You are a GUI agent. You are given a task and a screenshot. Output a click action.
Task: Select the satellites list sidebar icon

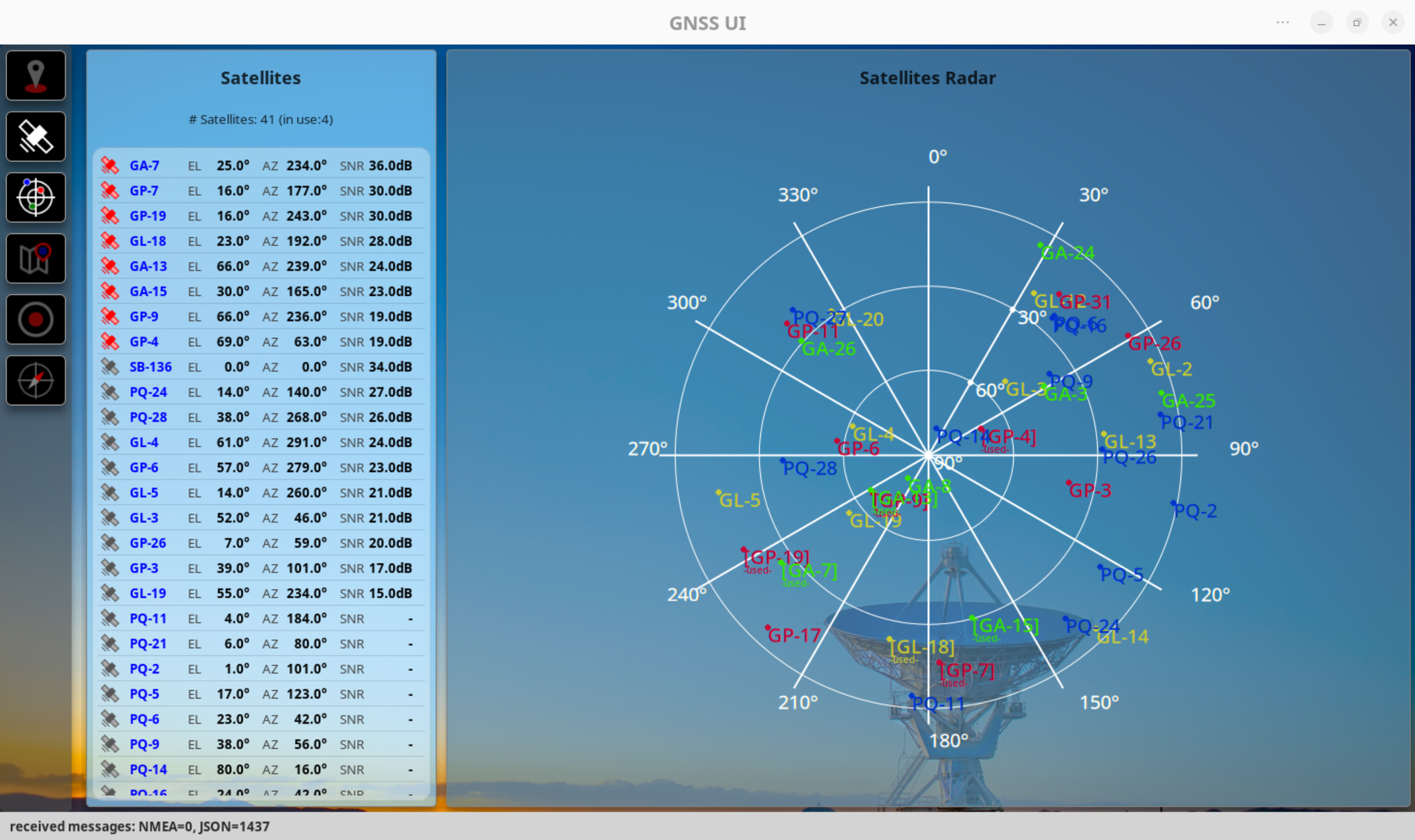pyautogui.click(x=35, y=137)
